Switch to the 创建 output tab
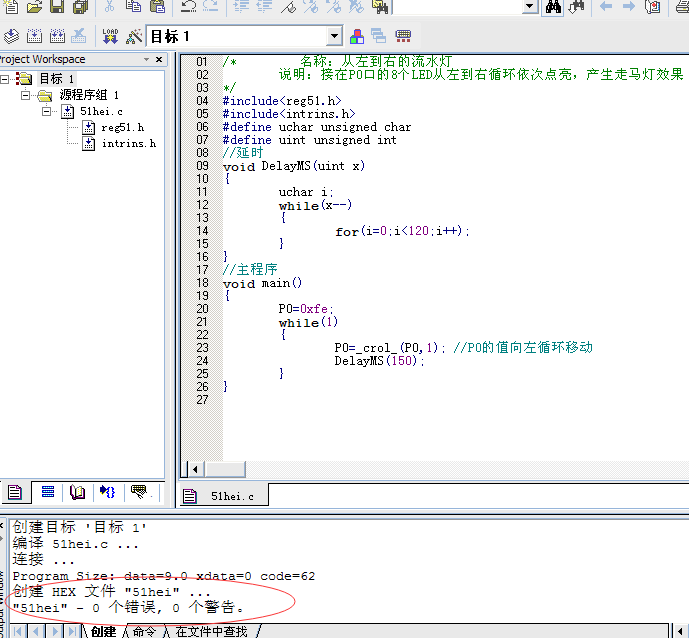The image size is (689, 638). pos(104,632)
